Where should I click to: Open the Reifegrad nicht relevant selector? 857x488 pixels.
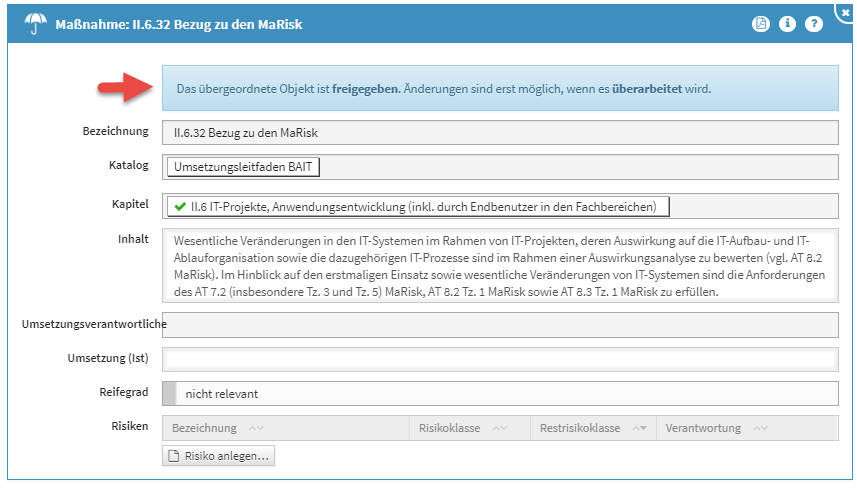500,393
